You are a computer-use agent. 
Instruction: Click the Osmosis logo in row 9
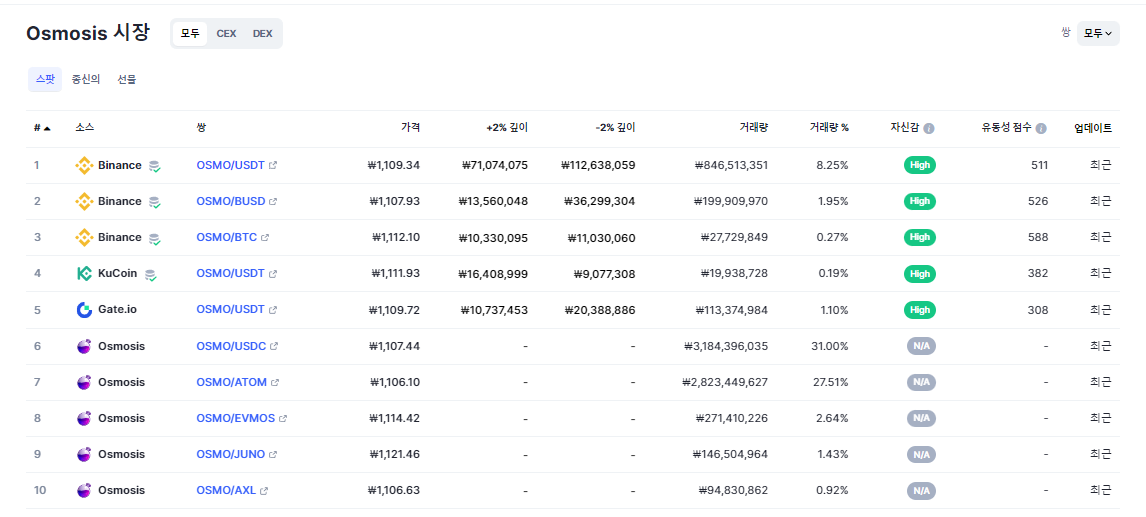click(x=85, y=454)
